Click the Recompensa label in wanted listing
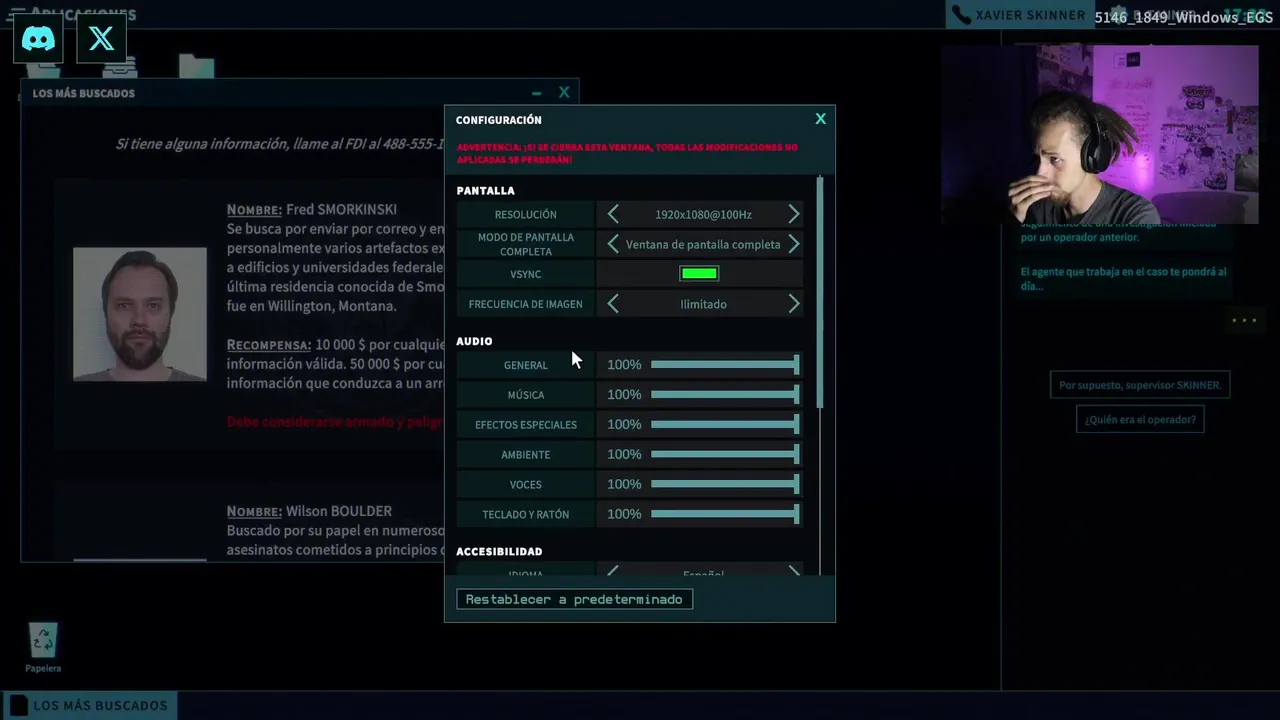This screenshot has width=1280, height=720. point(268,345)
